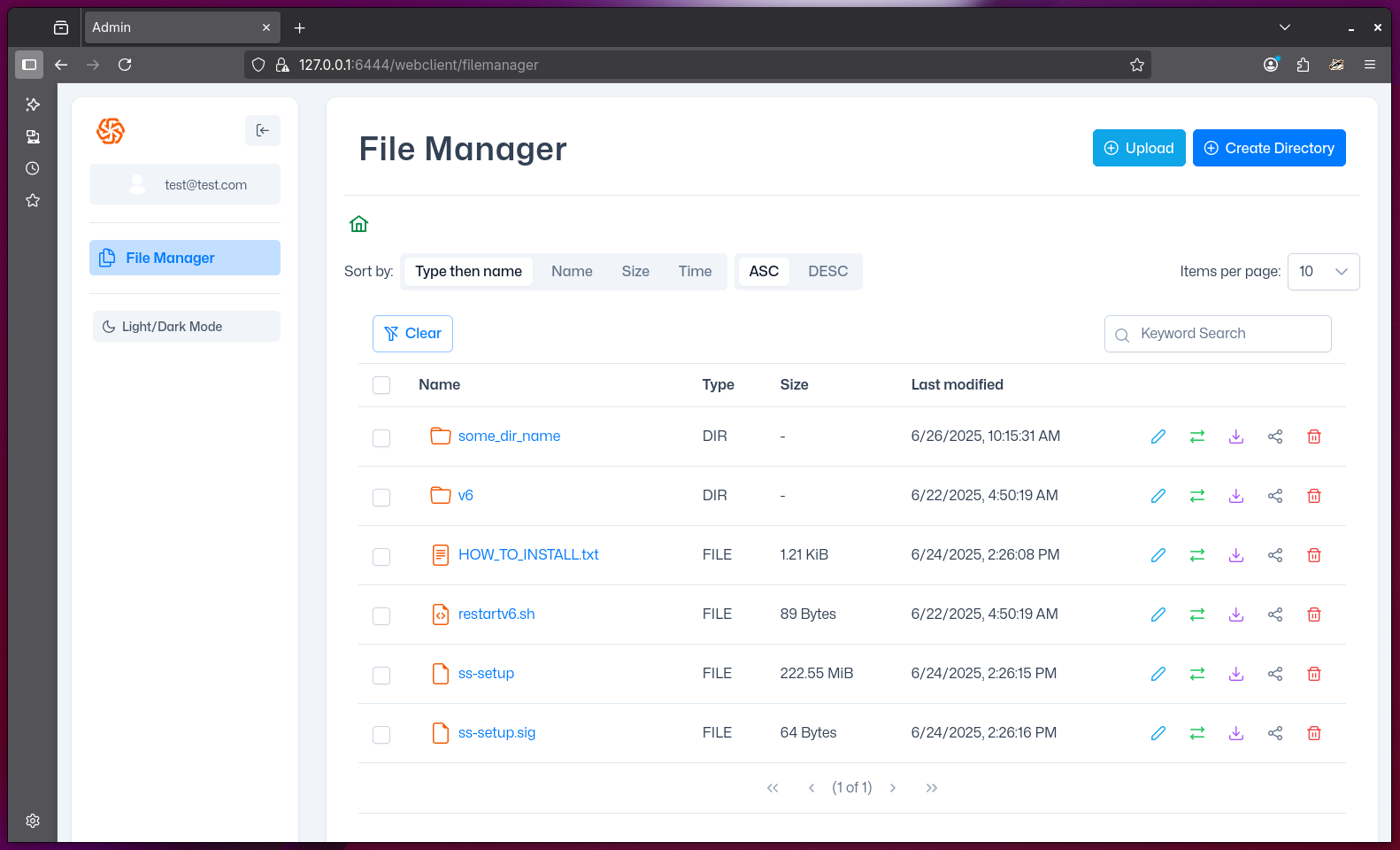Open browser settings gear in left sidebar
Viewport: 1400px width, 850px height.
[x=33, y=821]
